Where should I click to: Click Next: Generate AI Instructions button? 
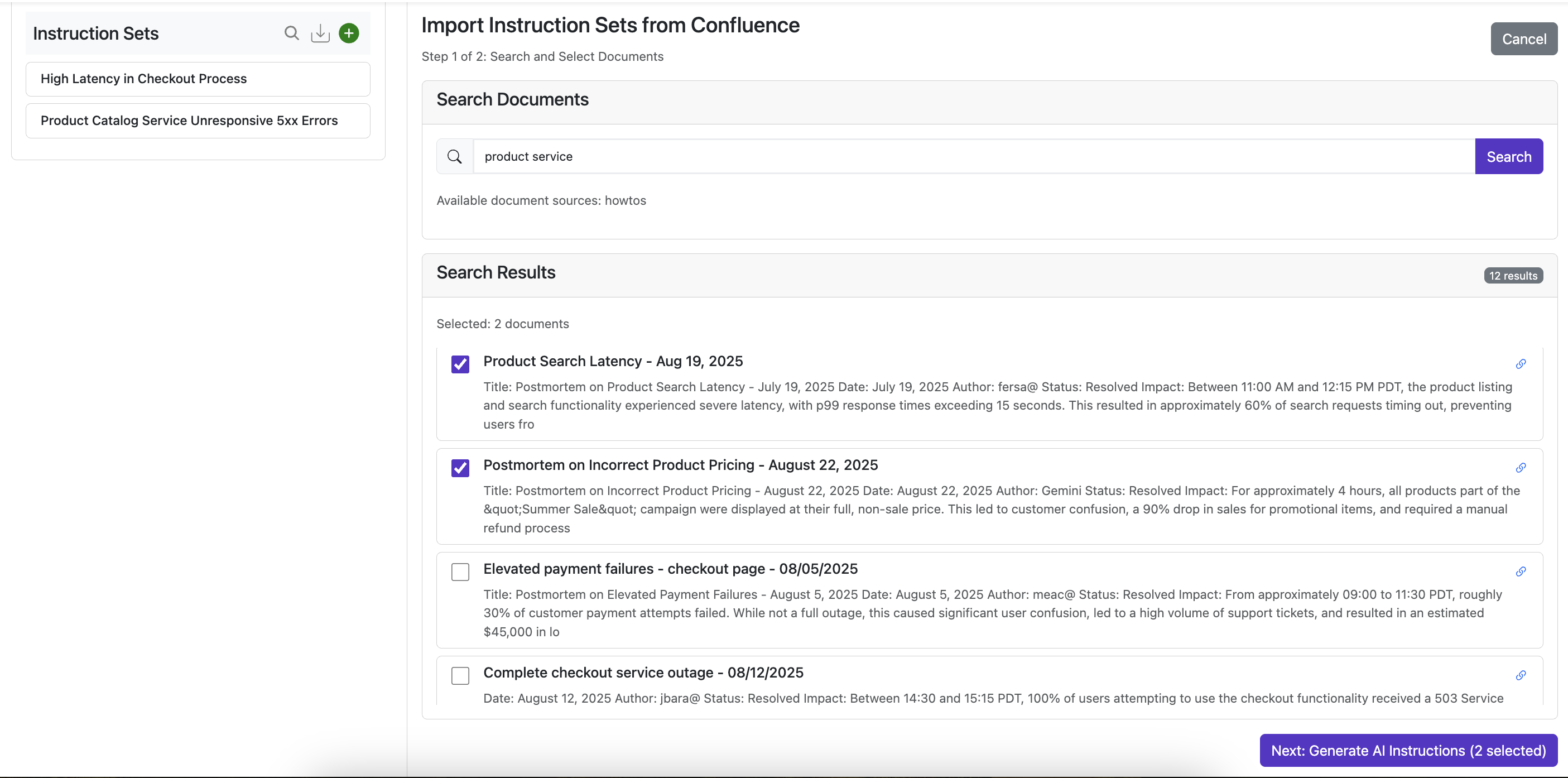[1408, 750]
